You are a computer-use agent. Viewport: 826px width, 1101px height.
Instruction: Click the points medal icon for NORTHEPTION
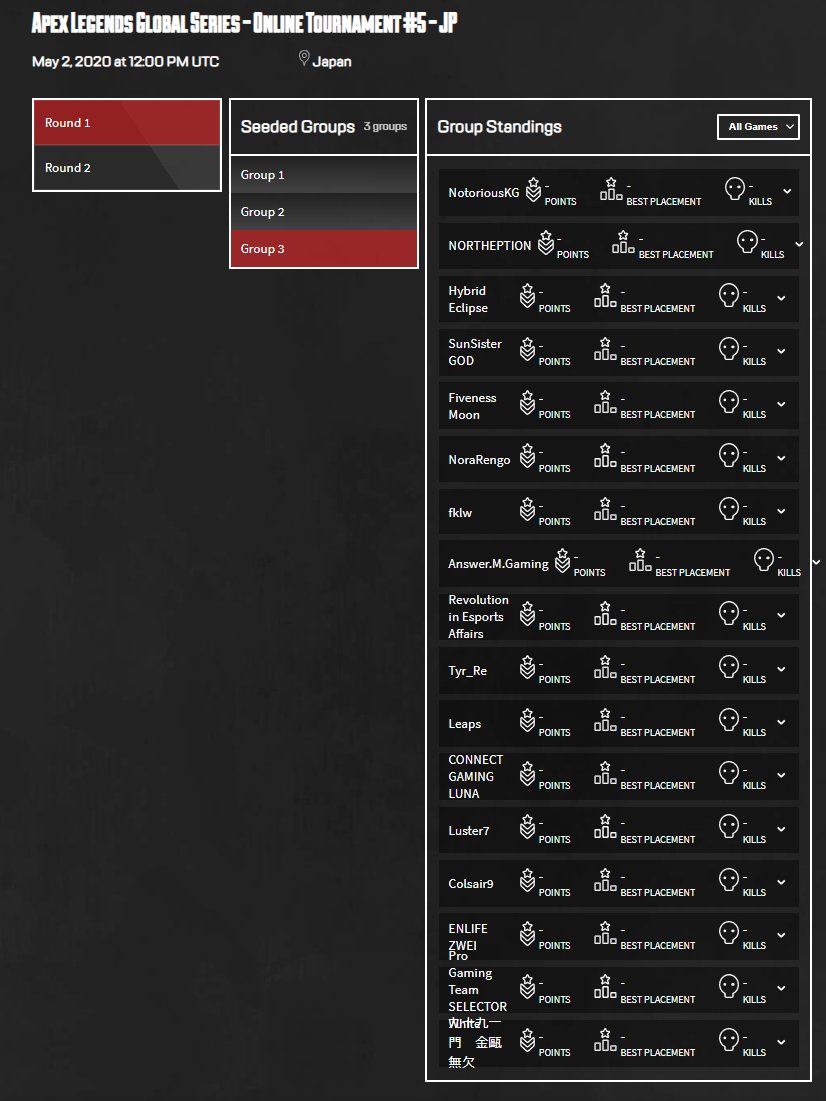pyautogui.click(x=546, y=243)
